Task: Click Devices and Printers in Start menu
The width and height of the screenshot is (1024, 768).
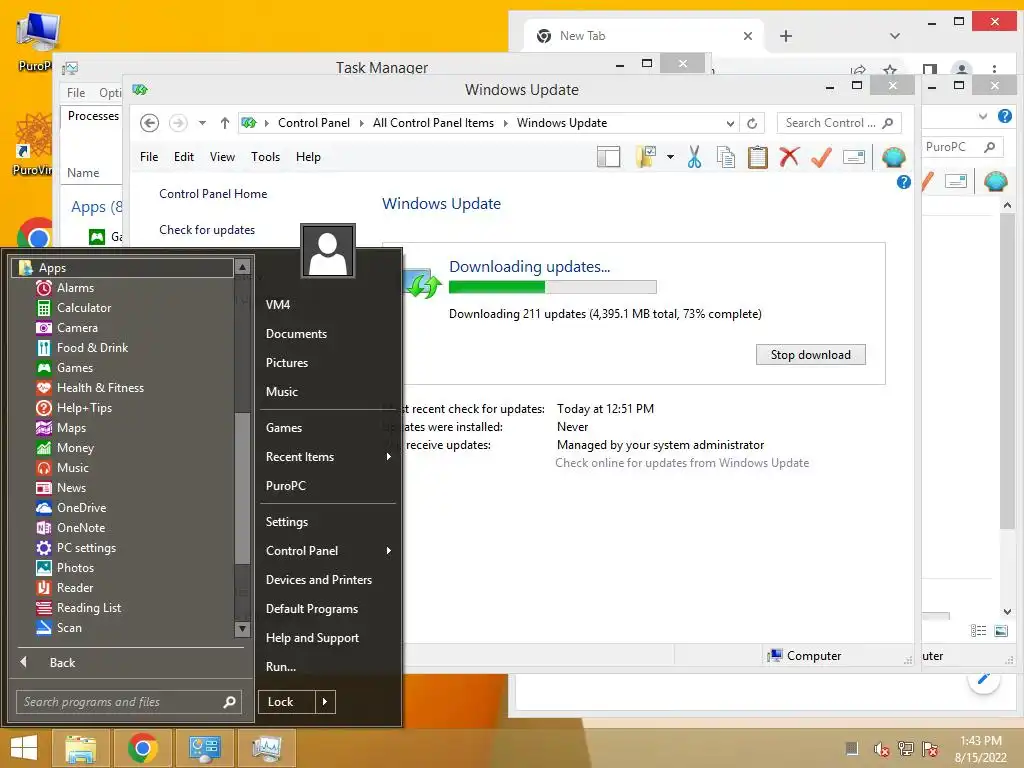Action: point(319,580)
